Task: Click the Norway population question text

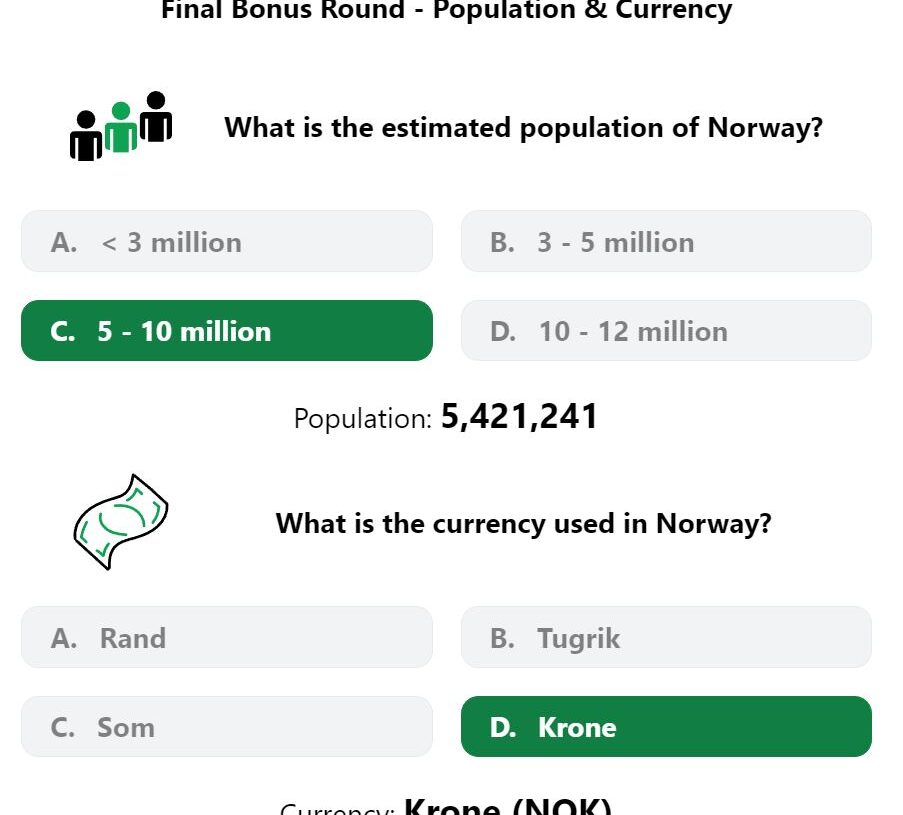Action: pyautogui.click(x=523, y=128)
